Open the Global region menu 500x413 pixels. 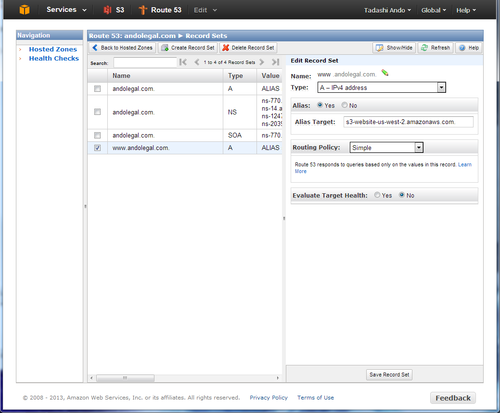point(433,10)
